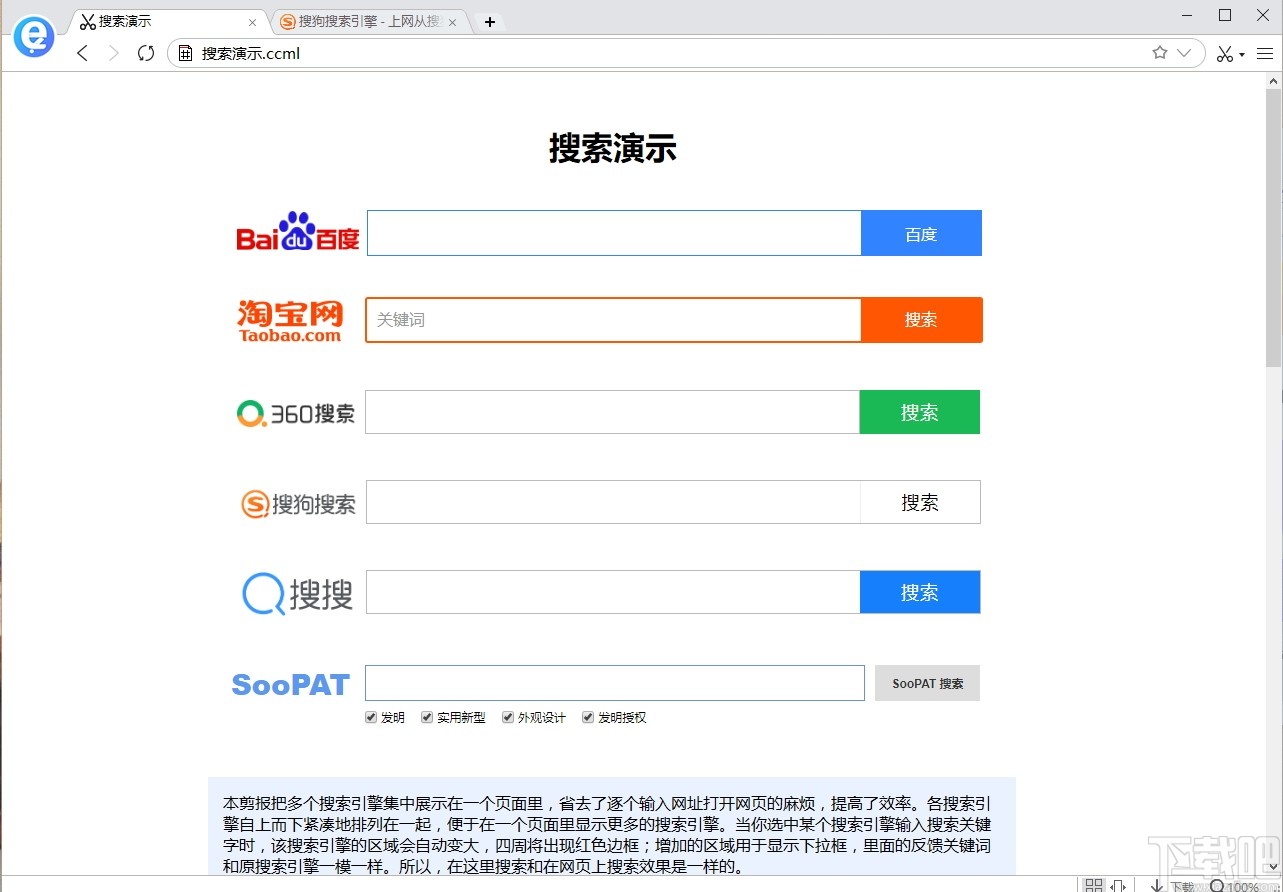
Task: Open the address bar dropdown chevron
Action: [1186, 53]
